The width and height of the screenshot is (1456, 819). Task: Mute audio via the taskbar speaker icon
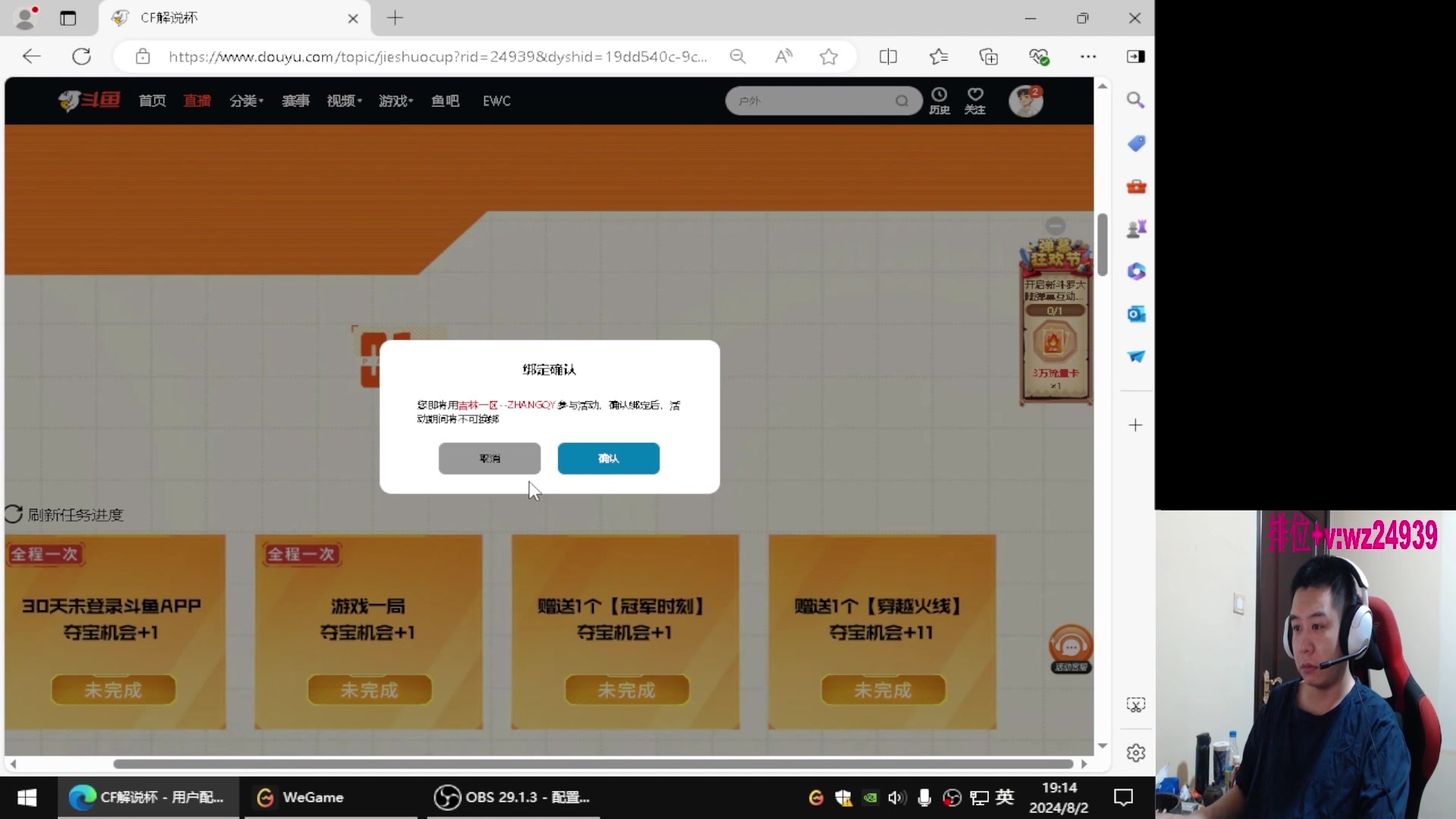[896, 798]
